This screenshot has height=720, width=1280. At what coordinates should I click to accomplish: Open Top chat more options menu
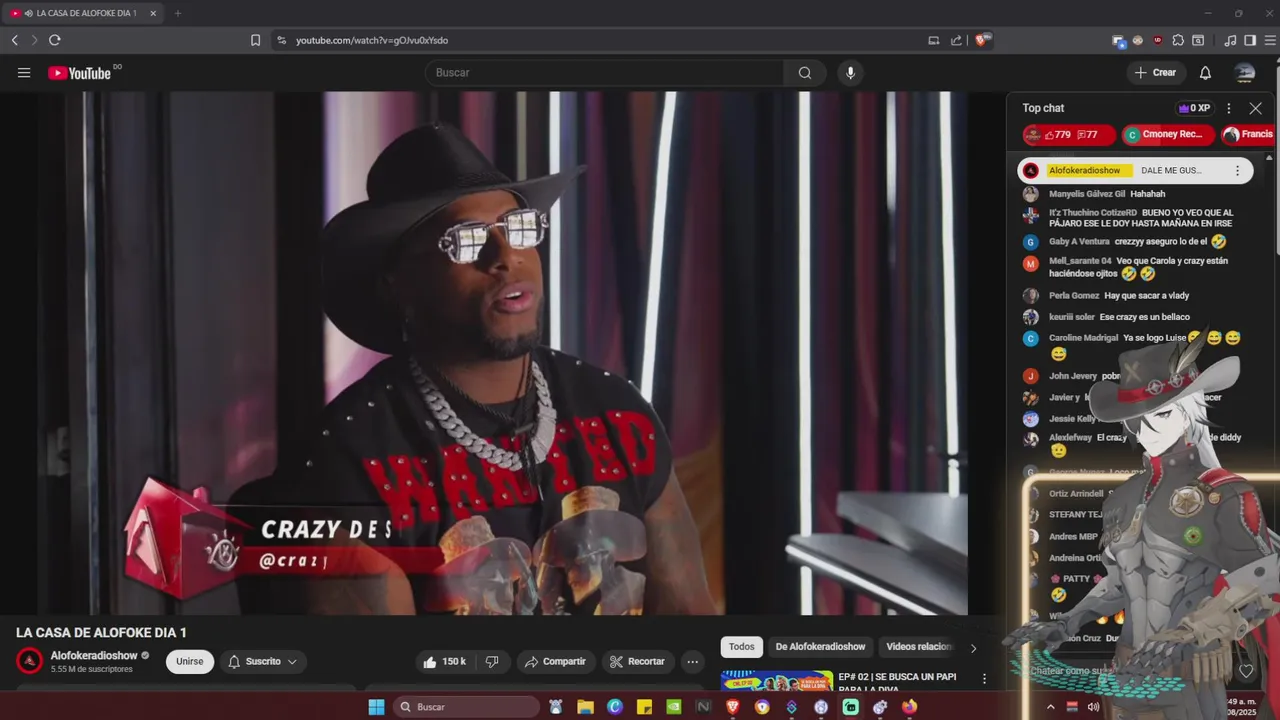click(1229, 108)
